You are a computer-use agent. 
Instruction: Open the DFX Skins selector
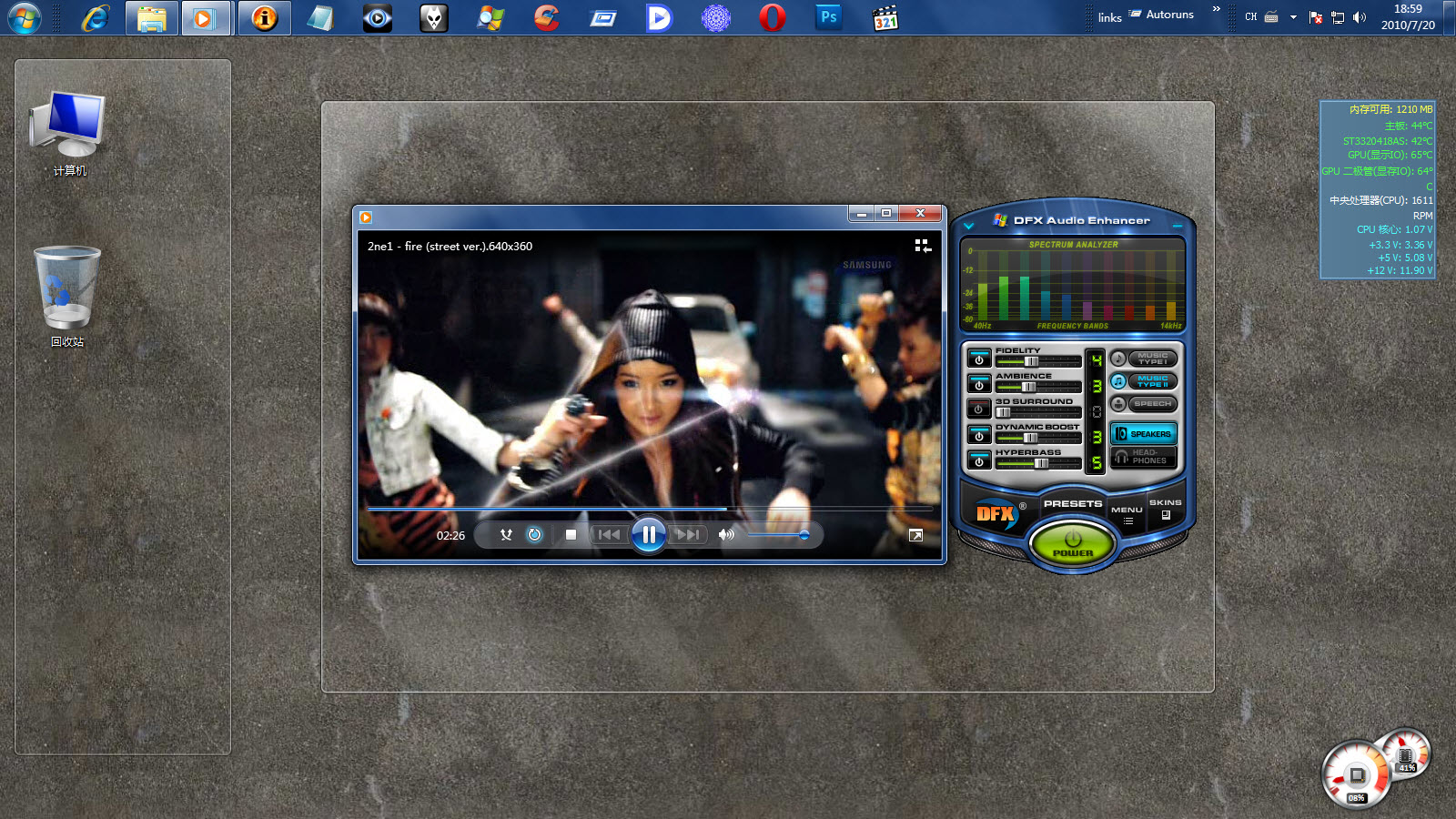coord(1165,509)
